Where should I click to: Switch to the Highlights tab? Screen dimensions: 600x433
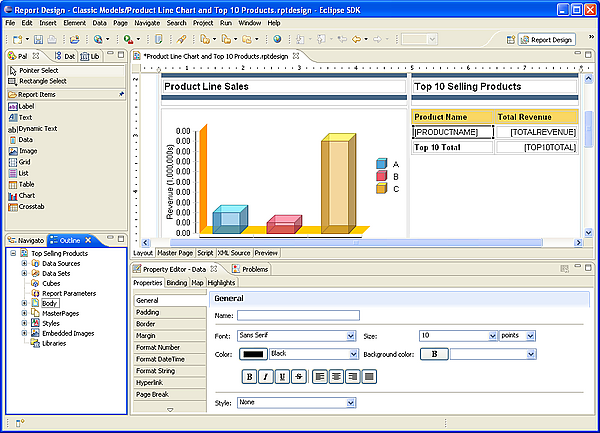(x=221, y=283)
